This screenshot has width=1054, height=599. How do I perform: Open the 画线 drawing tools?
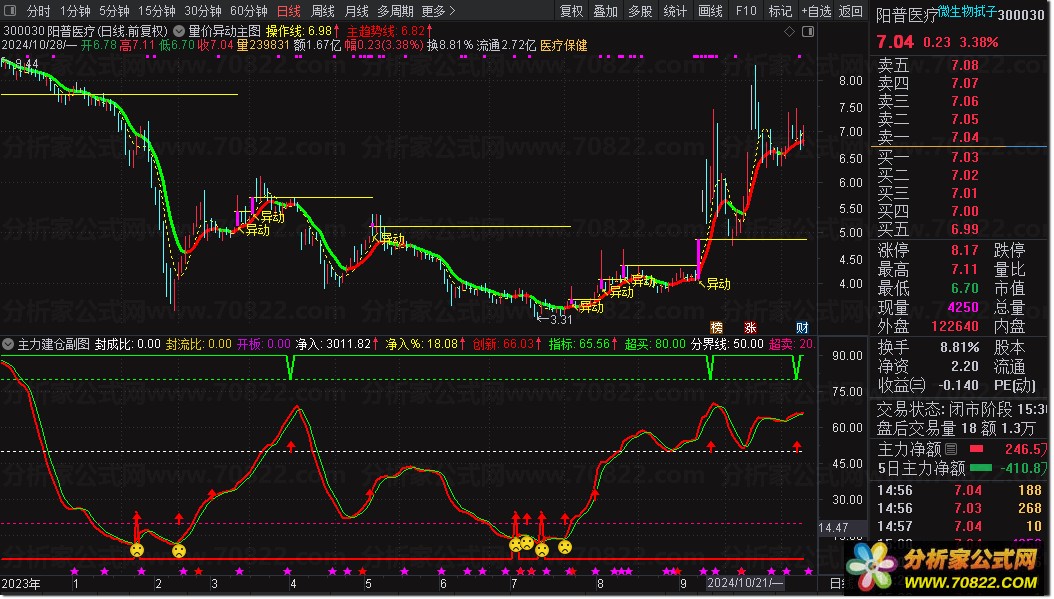click(711, 11)
